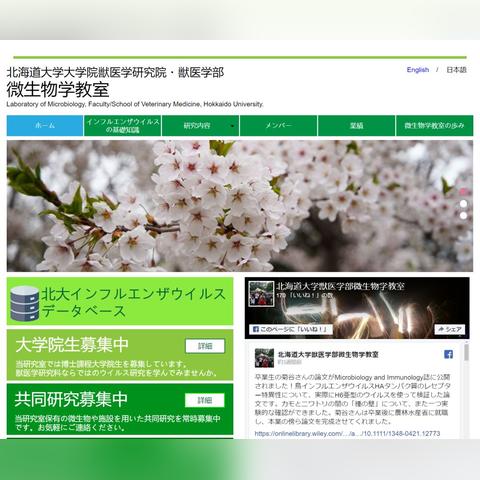This screenshot has height=480, width=480.
Task: Click the 共同研究募集中 heading
Action: (x=71, y=399)
